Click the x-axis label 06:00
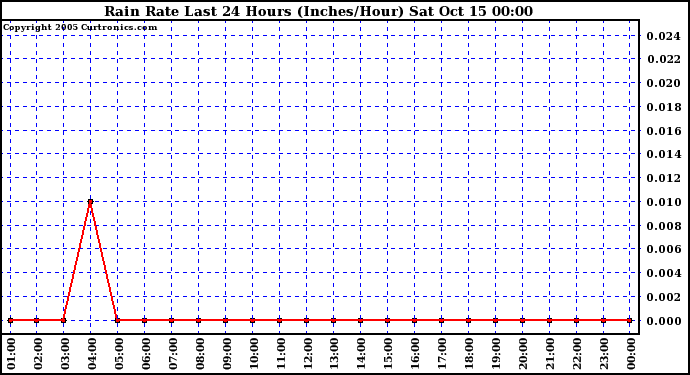The width and height of the screenshot is (690, 375). (146, 354)
